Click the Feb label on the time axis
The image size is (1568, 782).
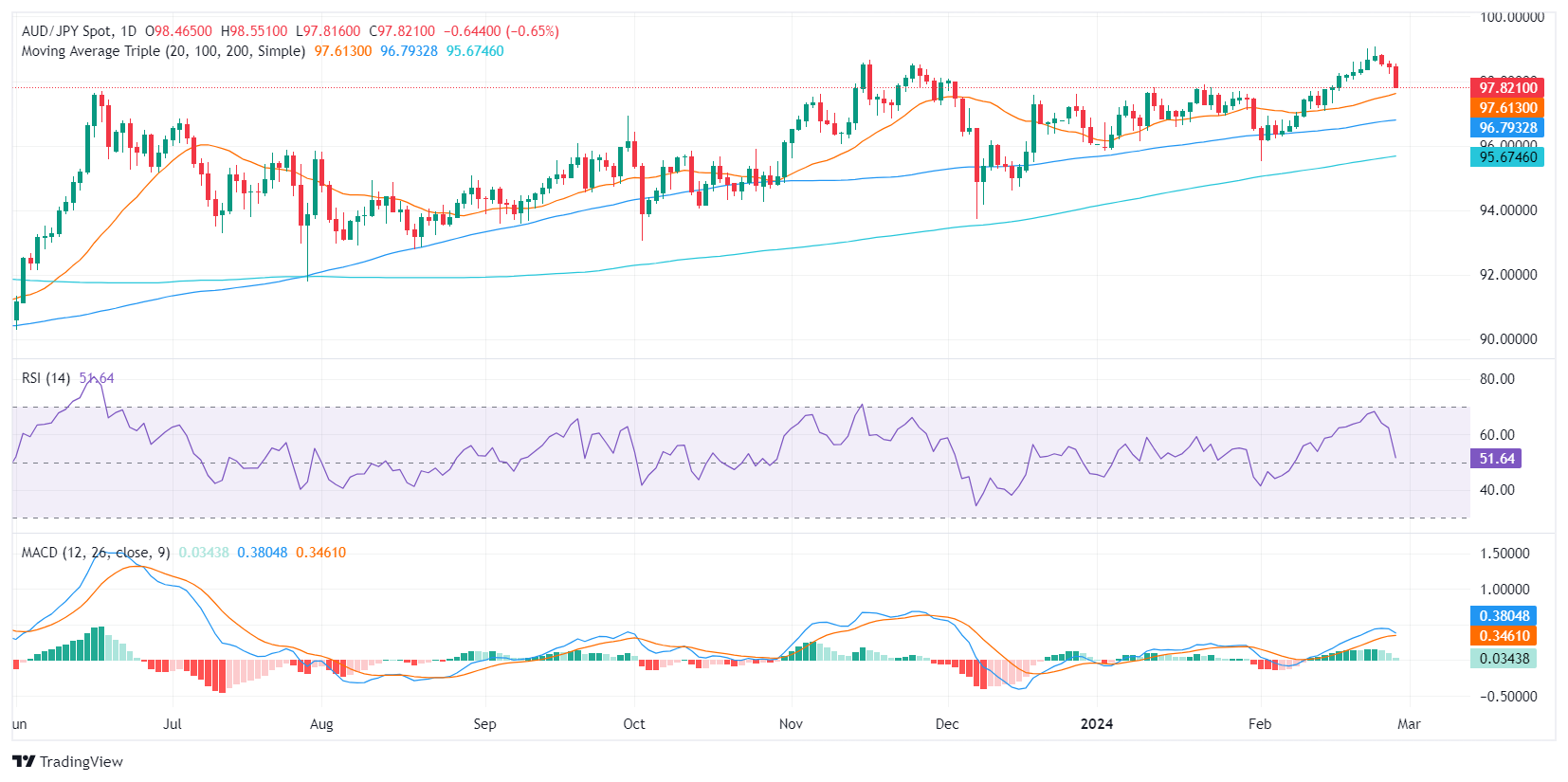(x=1259, y=724)
